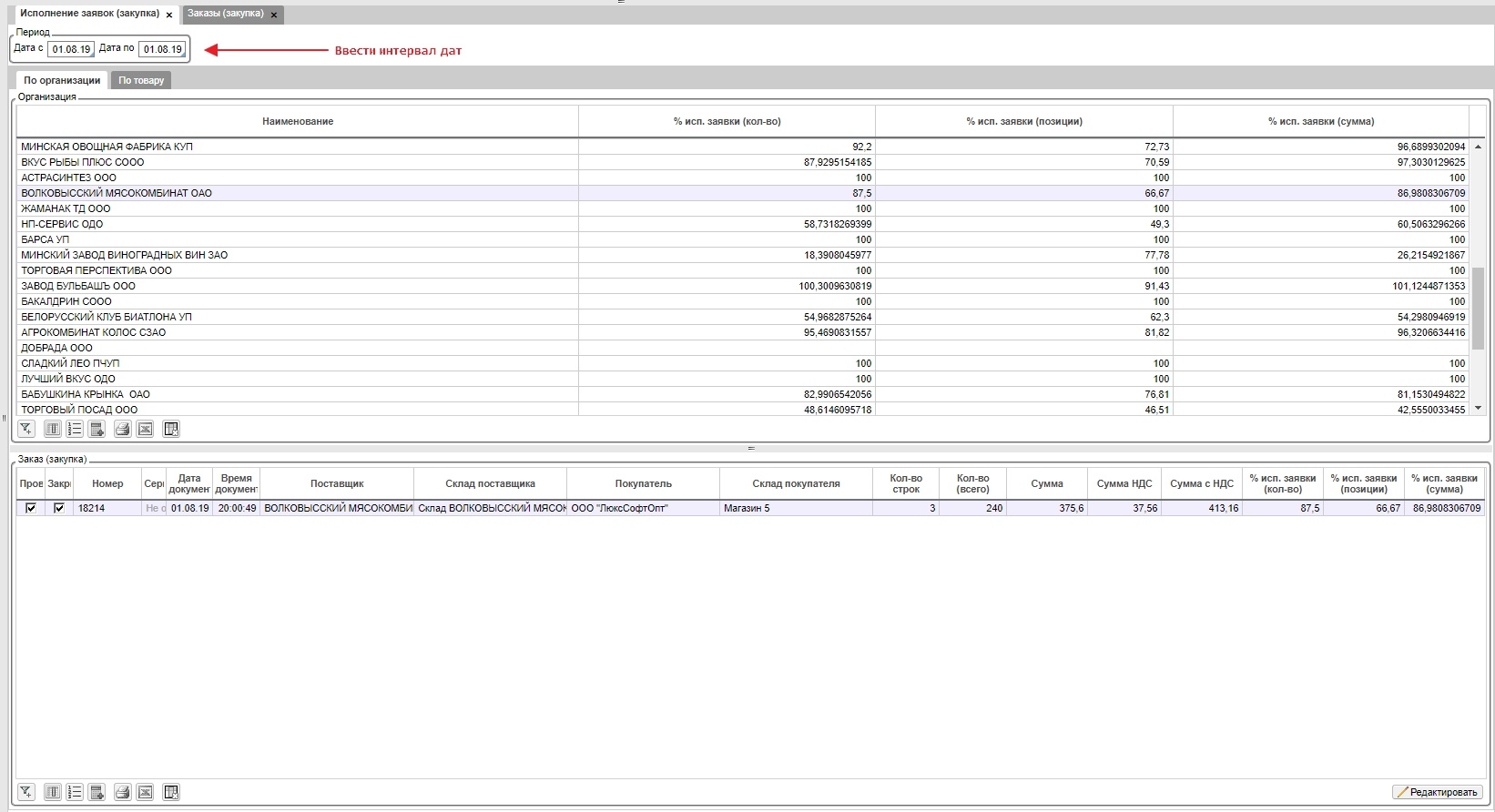Export the Организация table to Excel
Screen dimensions: 1495x812
pos(145,429)
